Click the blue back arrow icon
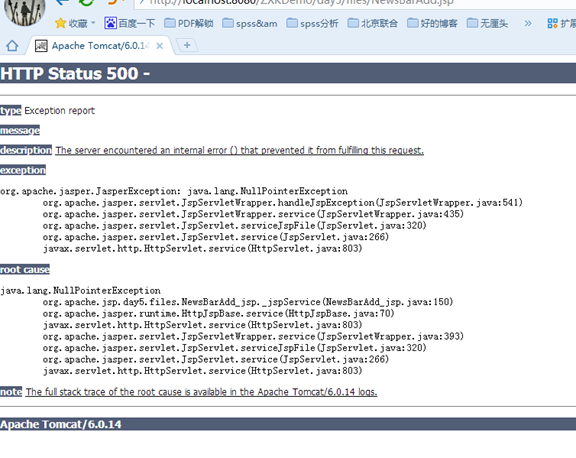The width and height of the screenshot is (576, 458). 62,2
